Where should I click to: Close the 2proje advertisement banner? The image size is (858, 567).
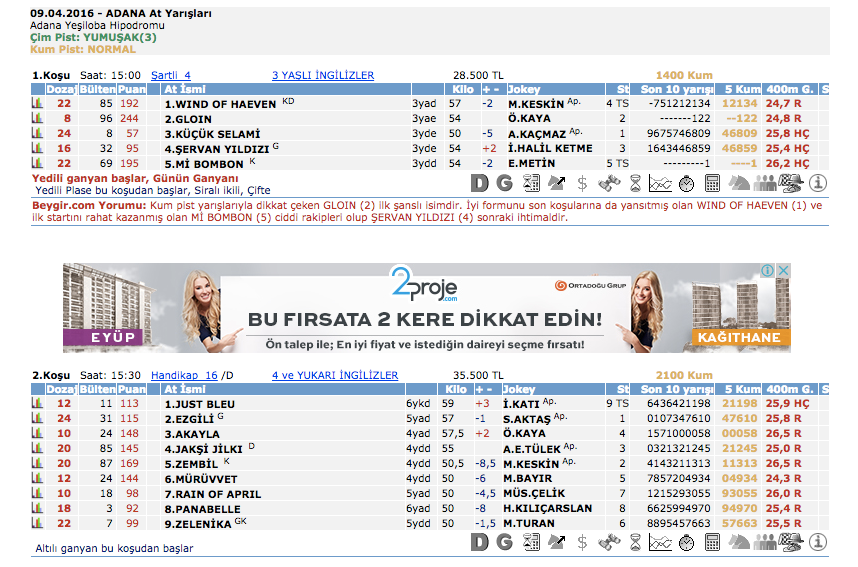(x=784, y=270)
